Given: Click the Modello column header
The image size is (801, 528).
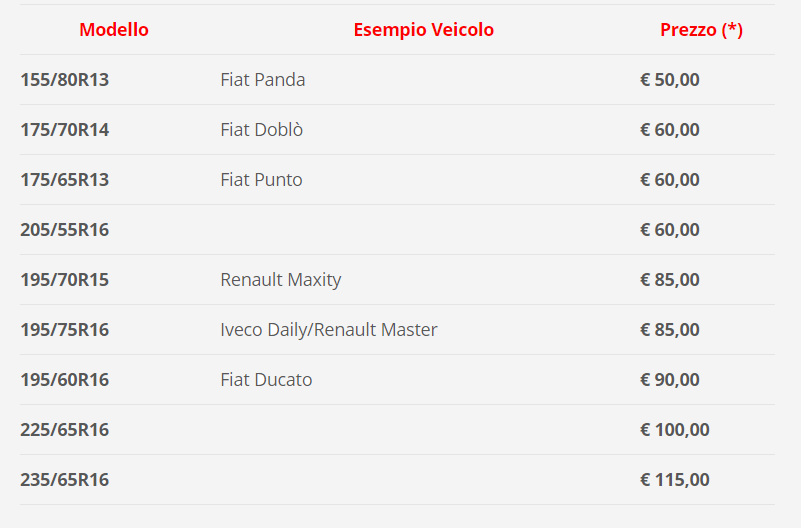Looking at the screenshot, I should point(114,30).
